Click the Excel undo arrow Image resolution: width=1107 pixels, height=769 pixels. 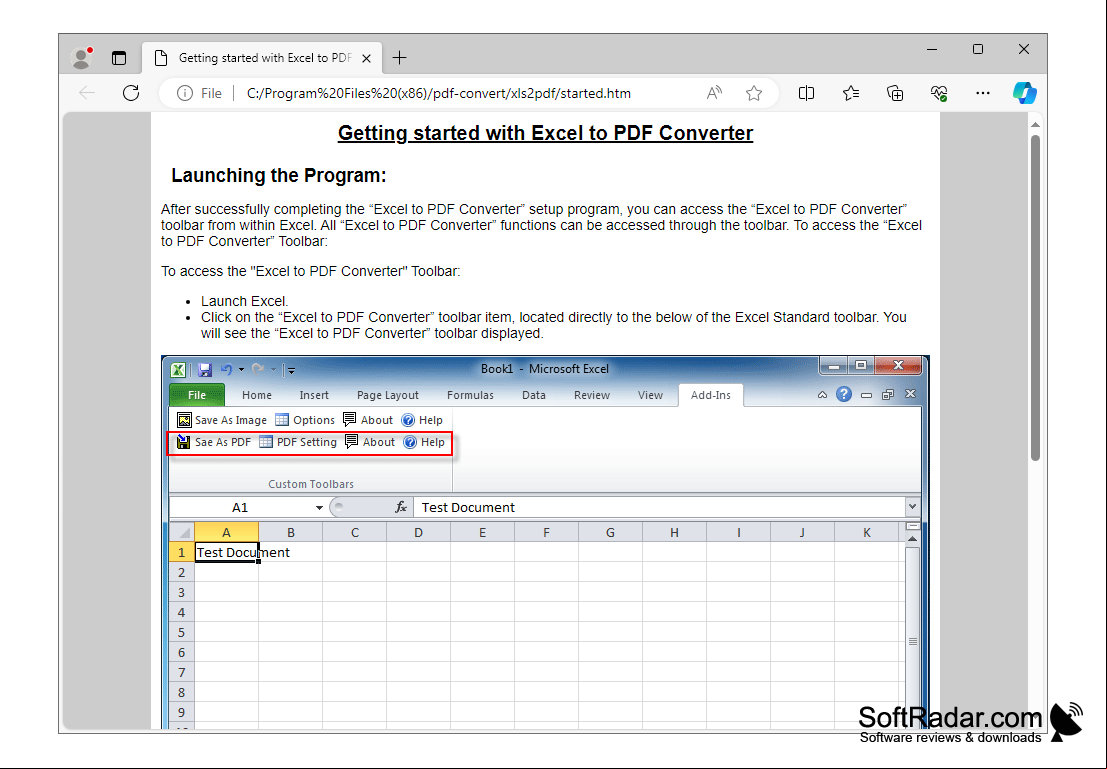point(227,369)
